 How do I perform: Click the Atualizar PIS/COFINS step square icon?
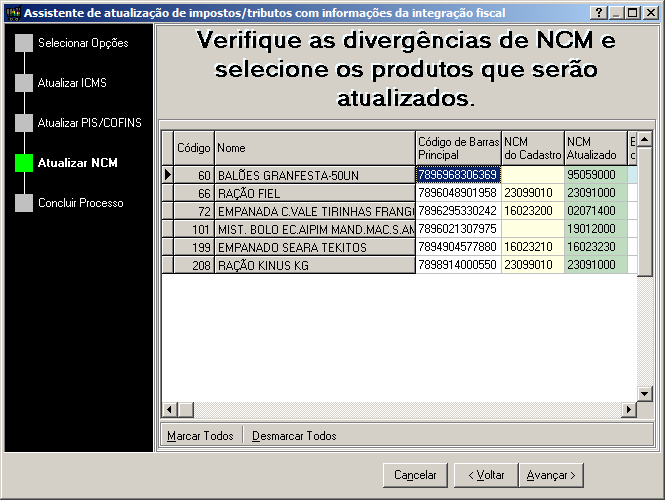(x=24, y=123)
